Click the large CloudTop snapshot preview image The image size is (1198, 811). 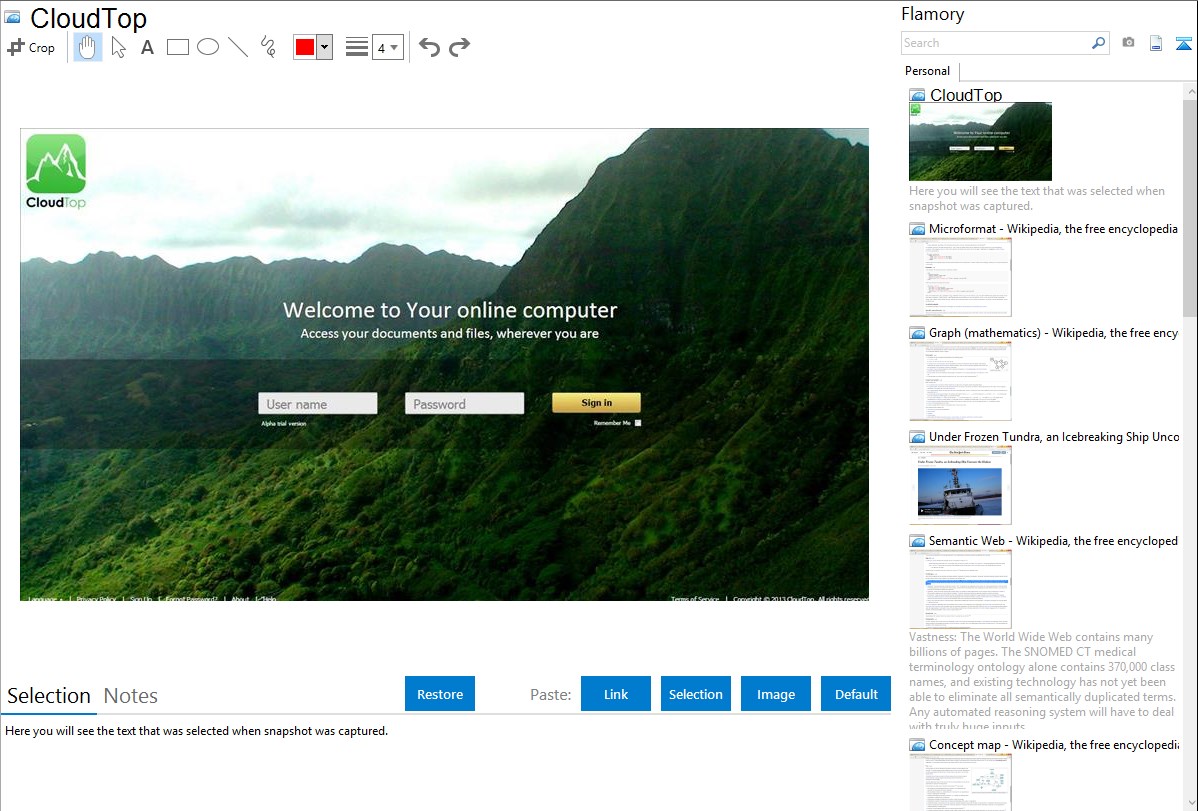(x=444, y=365)
